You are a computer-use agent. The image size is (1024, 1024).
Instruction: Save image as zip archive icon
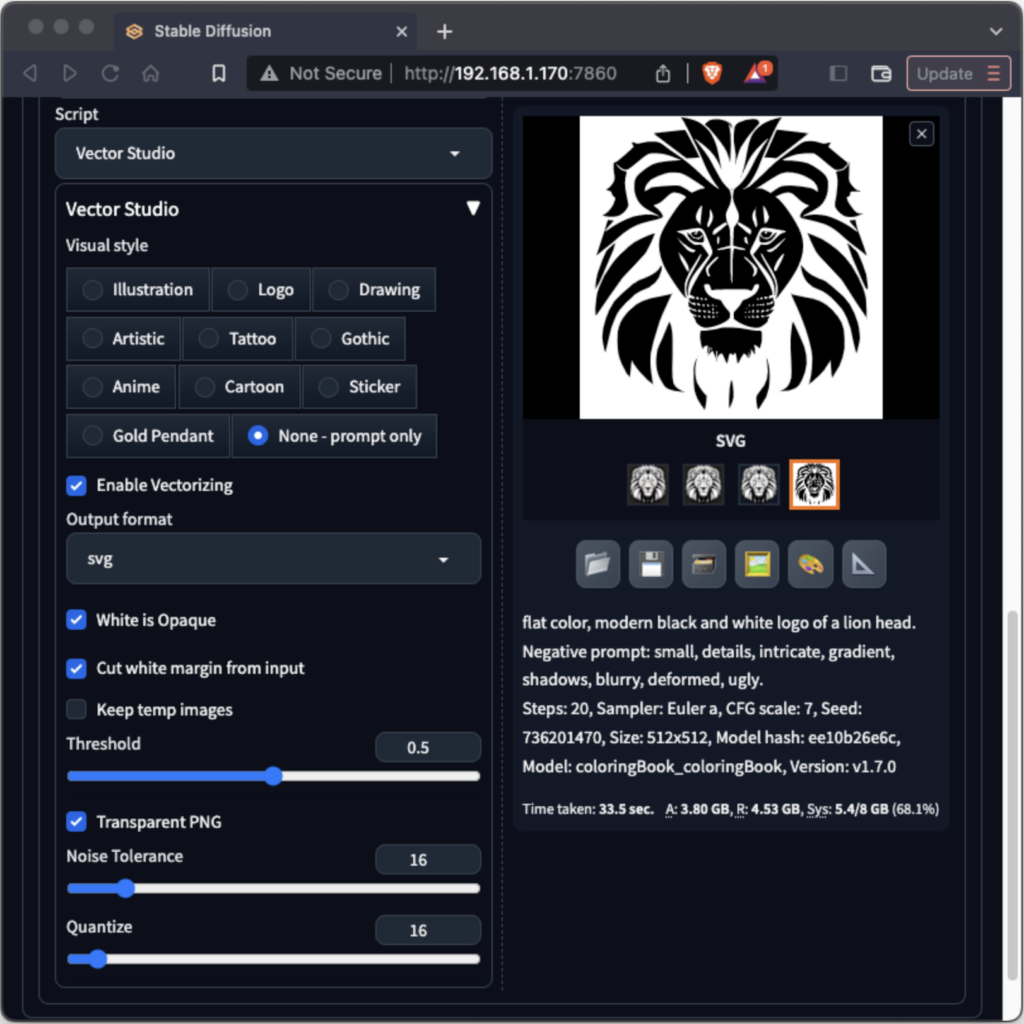[x=704, y=563]
